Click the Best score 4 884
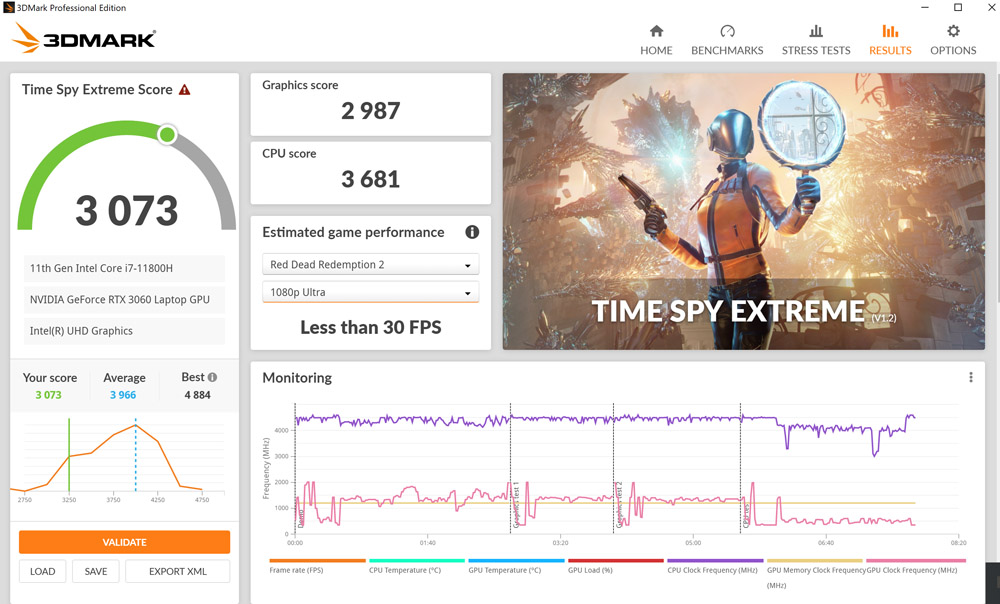 198,395
